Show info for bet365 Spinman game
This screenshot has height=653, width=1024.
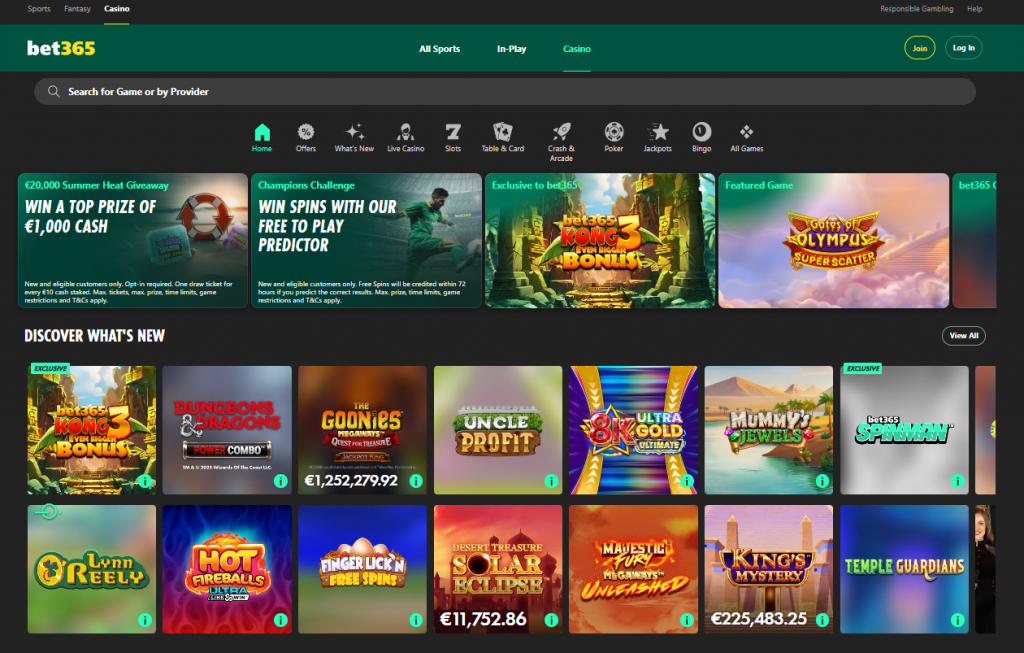[957, 481]
